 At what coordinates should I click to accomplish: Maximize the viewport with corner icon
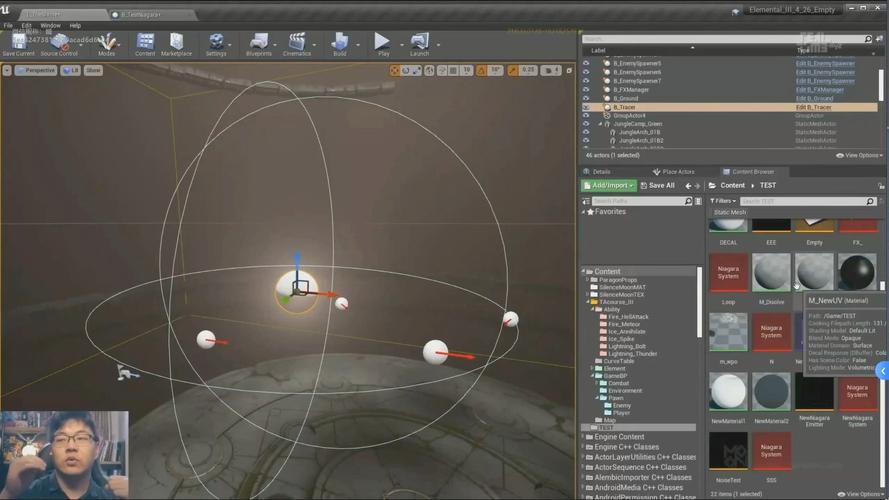pos(569,70)
